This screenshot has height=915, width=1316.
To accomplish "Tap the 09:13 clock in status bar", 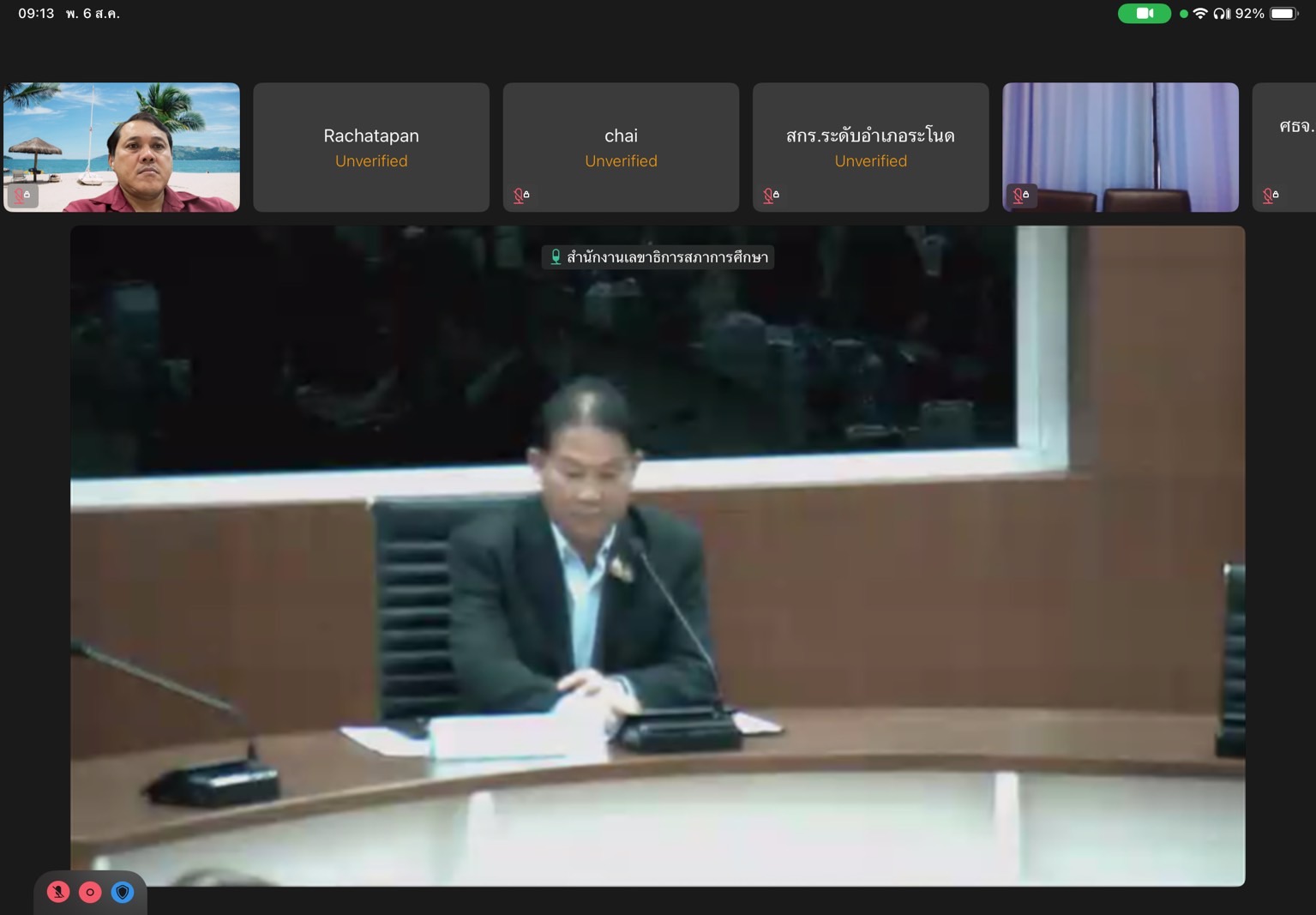I will point(36,14).
